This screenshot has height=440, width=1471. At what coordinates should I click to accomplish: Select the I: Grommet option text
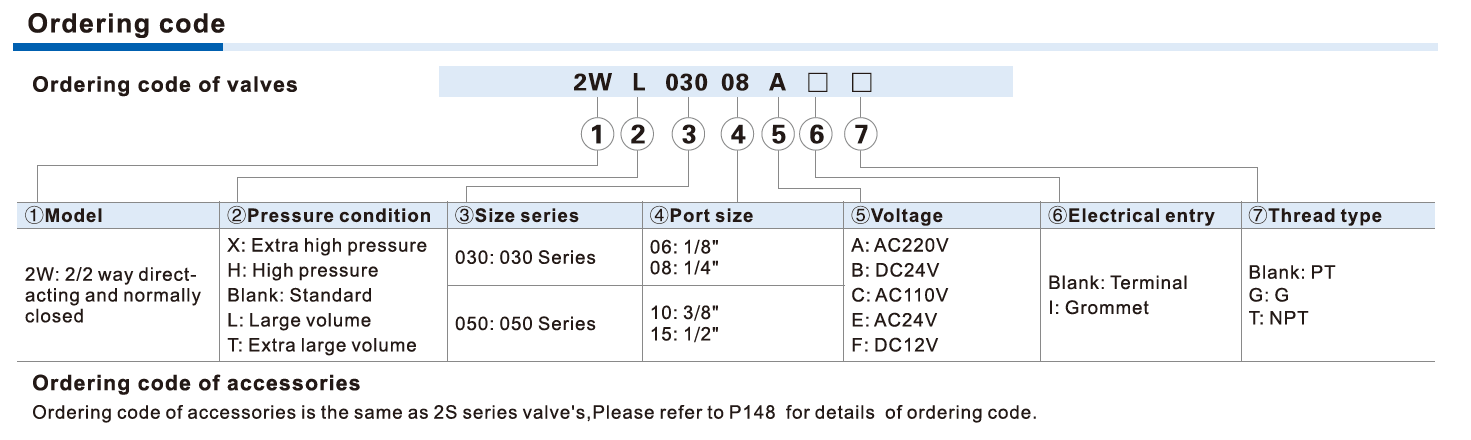point(1099,308)
